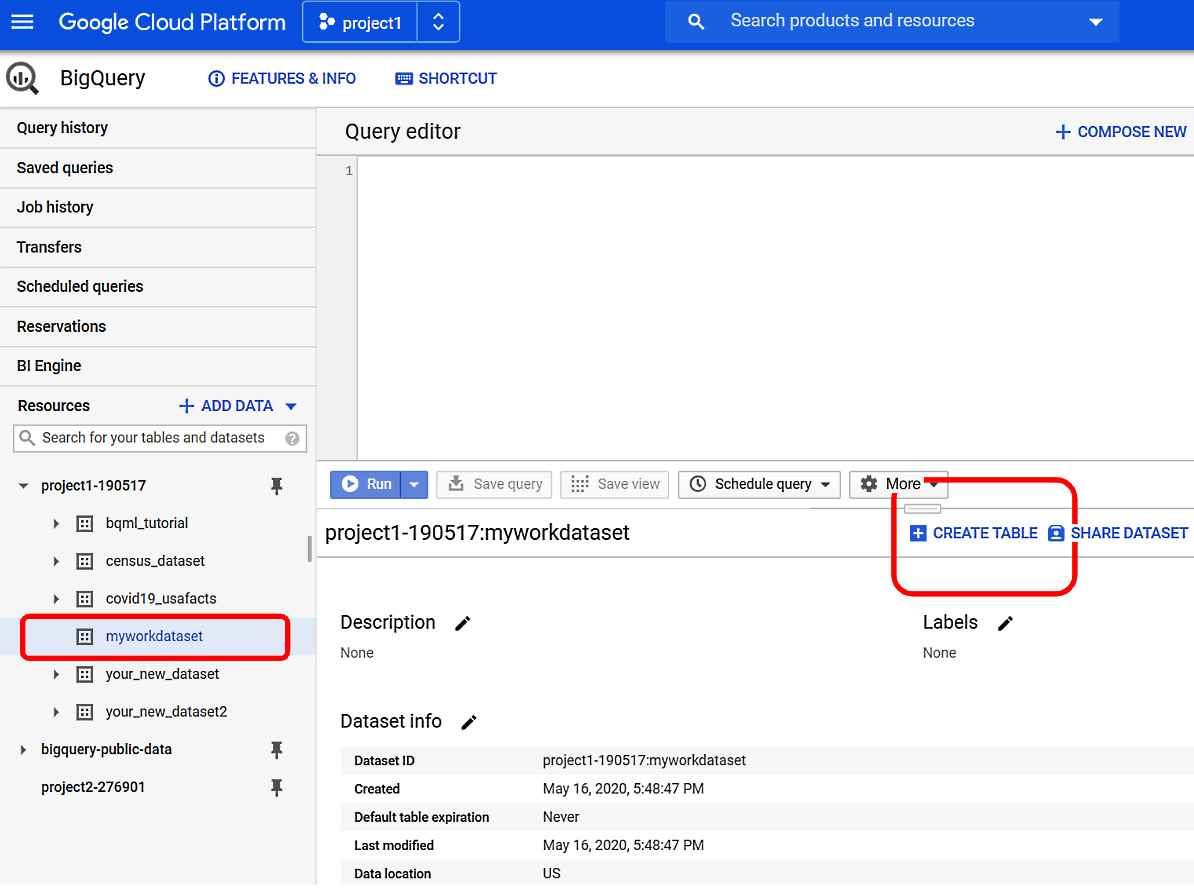Open FEATURES & INFO

[x=282, y=78]
